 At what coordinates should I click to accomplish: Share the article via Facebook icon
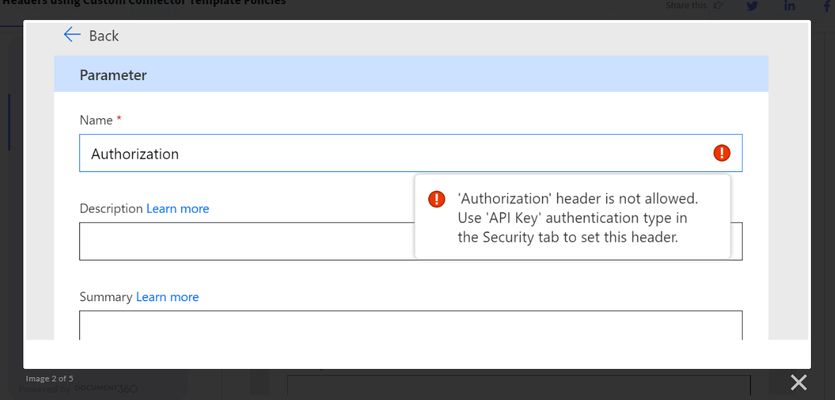tap(827, 6)
